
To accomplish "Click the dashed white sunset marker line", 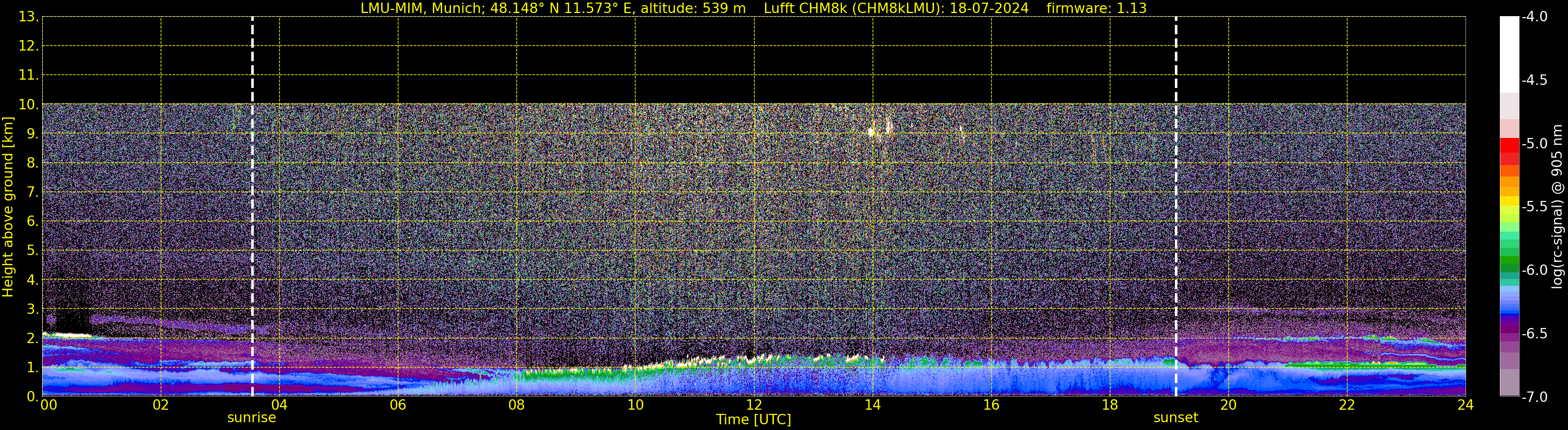I will [x=1176, y=207].
